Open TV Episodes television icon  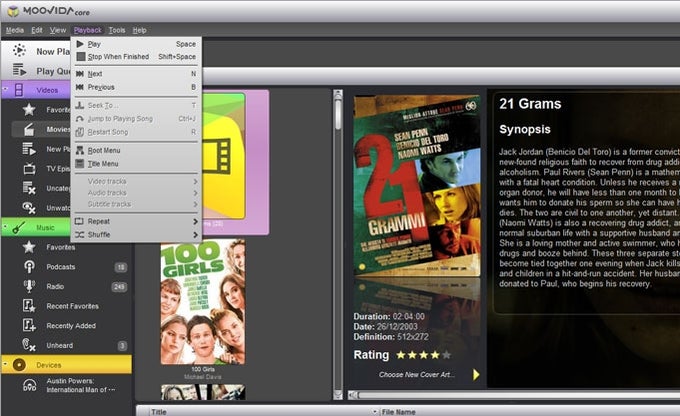click(29, 168)
